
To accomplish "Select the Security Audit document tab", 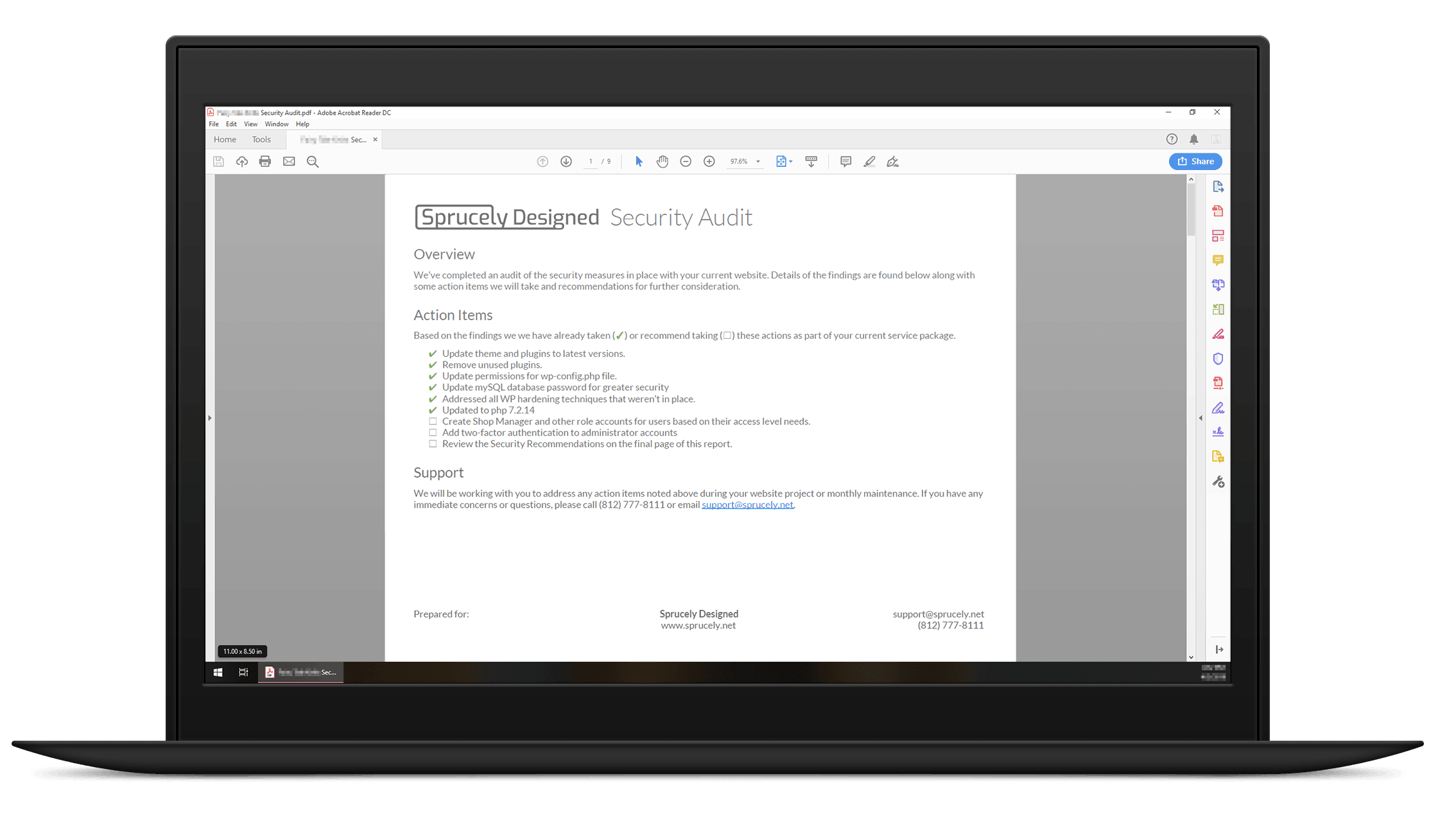I will click(333, 139).
